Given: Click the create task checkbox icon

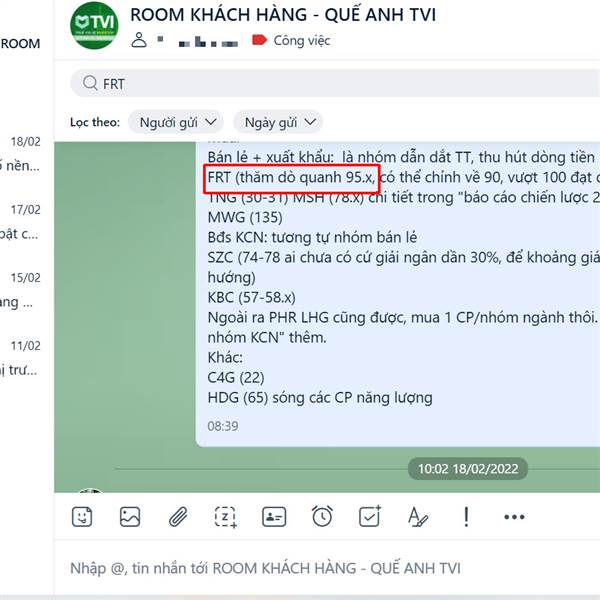Looking at the screenshot, I should pos(370,517).
